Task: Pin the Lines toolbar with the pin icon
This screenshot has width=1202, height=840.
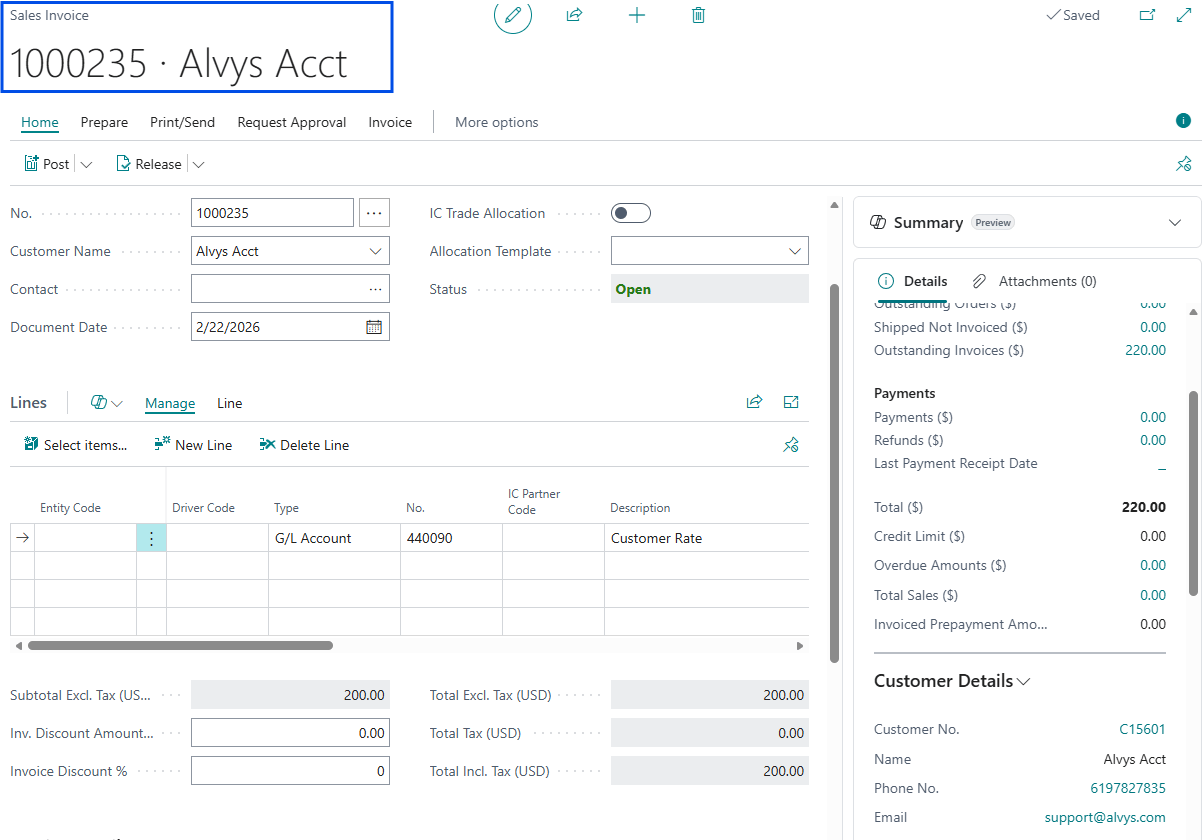Action: (791, 445)
